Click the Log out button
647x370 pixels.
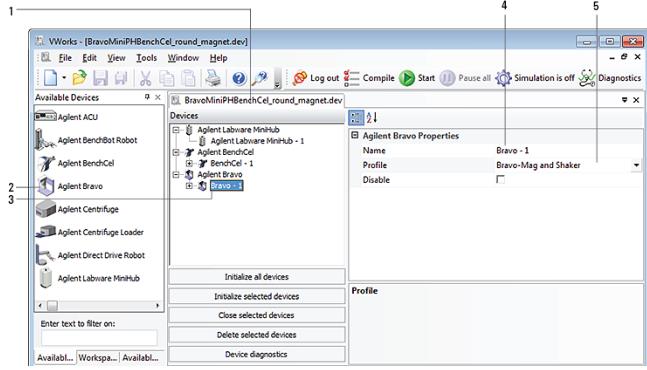click(316, 78)
